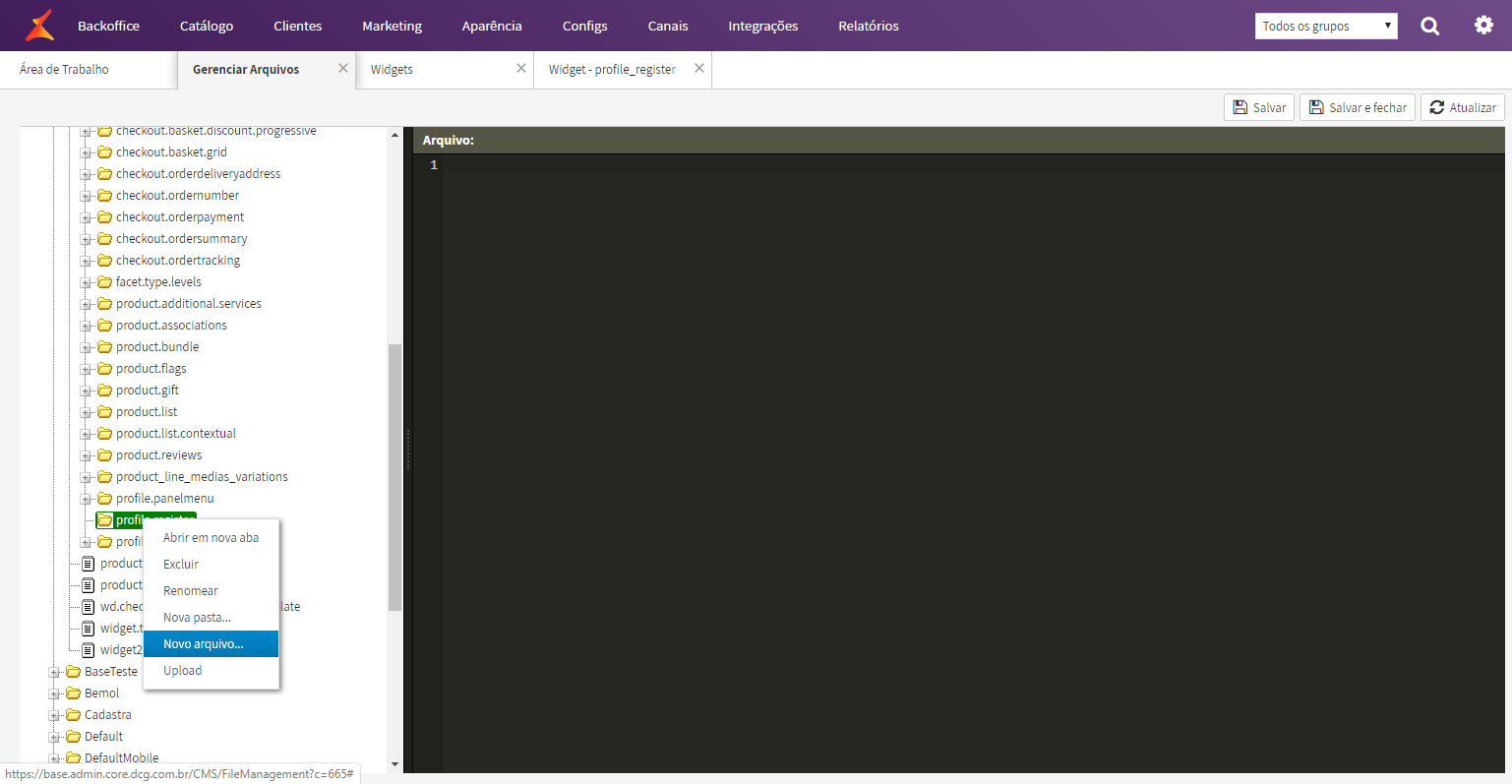
Task: Click the Atualizar button
Action: pos(1463,107)
